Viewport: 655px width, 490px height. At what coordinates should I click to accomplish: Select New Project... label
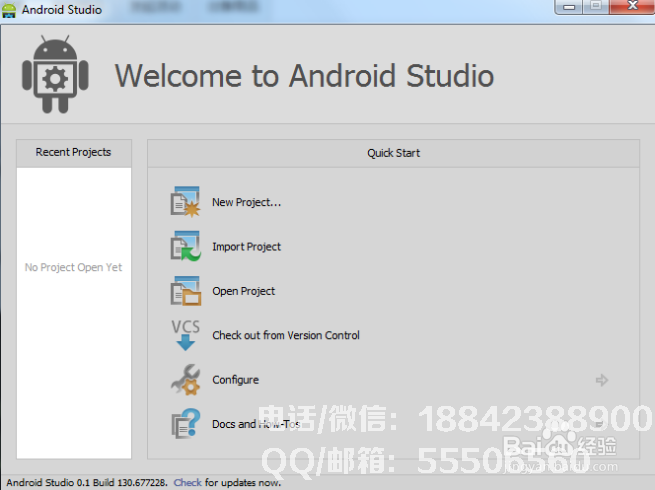(246, 202)
